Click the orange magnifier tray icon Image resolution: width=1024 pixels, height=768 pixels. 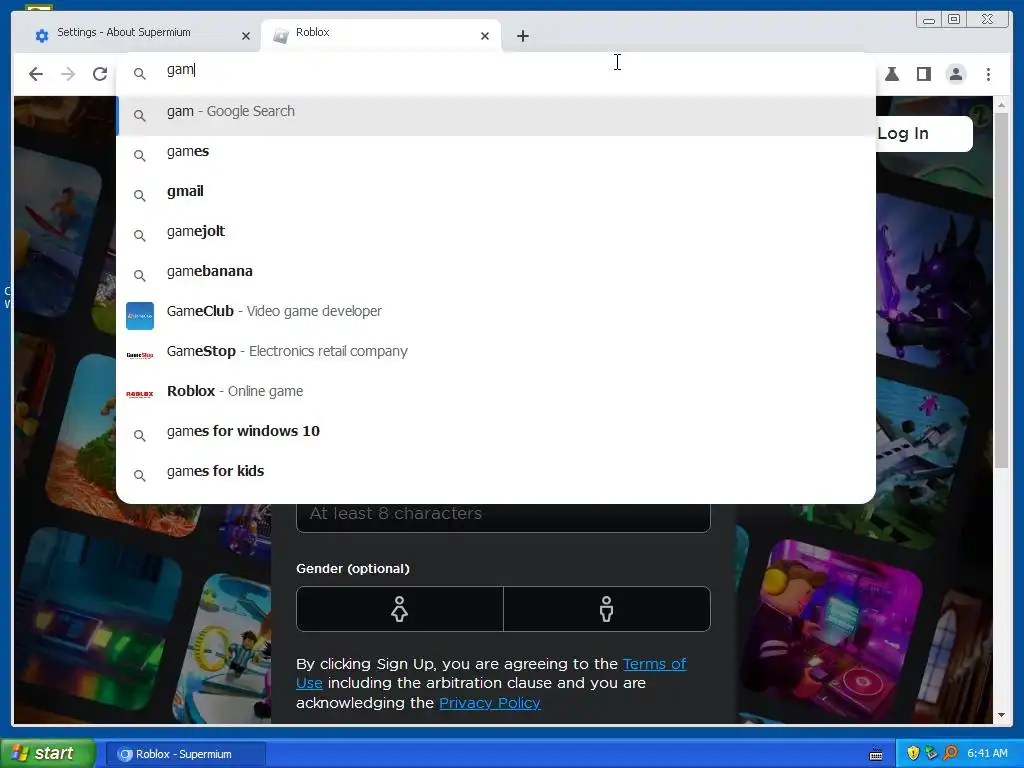coord(950,753)
